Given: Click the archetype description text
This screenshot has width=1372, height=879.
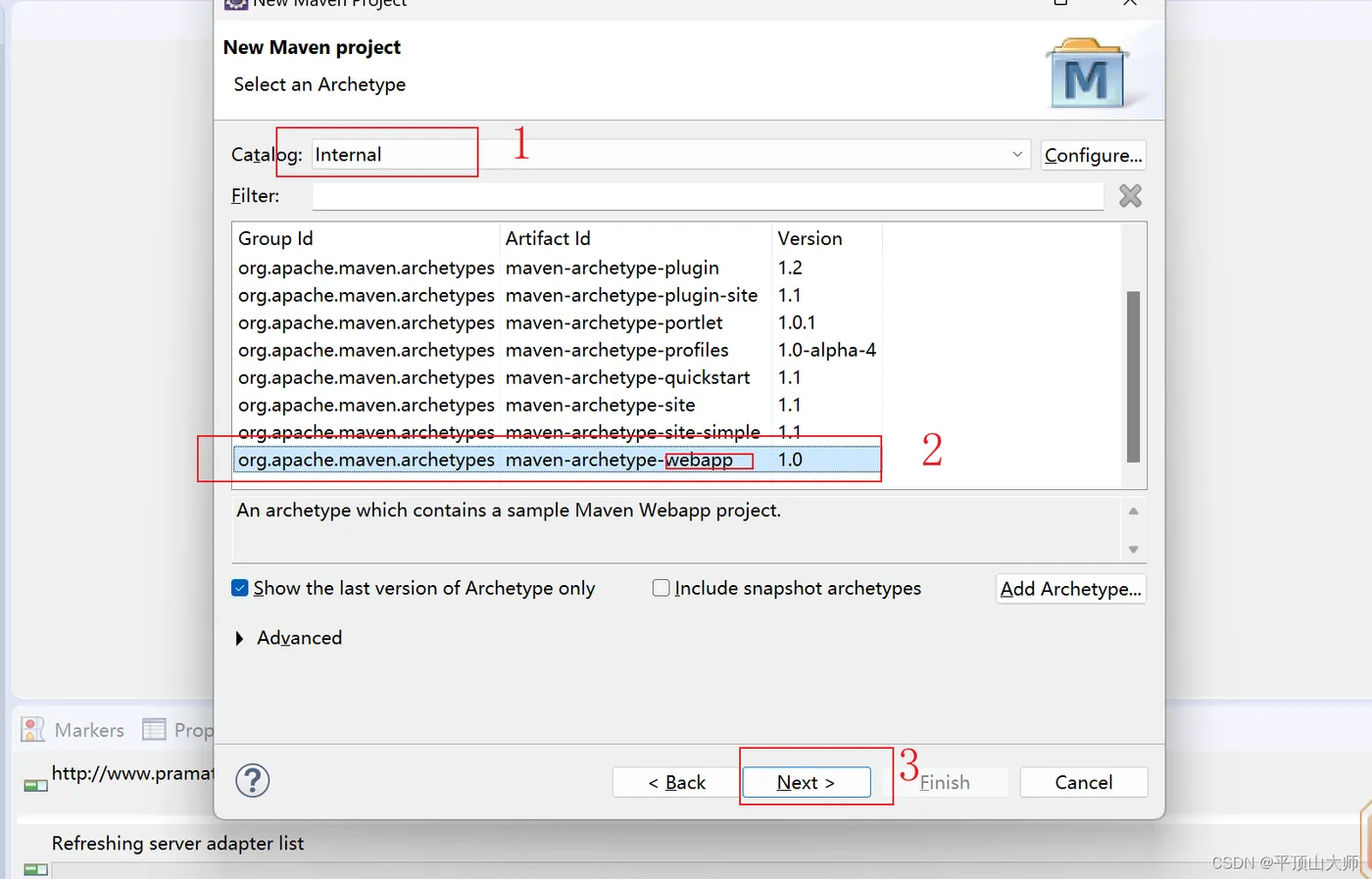Looking at the screenshot, I should pos(509,511).
